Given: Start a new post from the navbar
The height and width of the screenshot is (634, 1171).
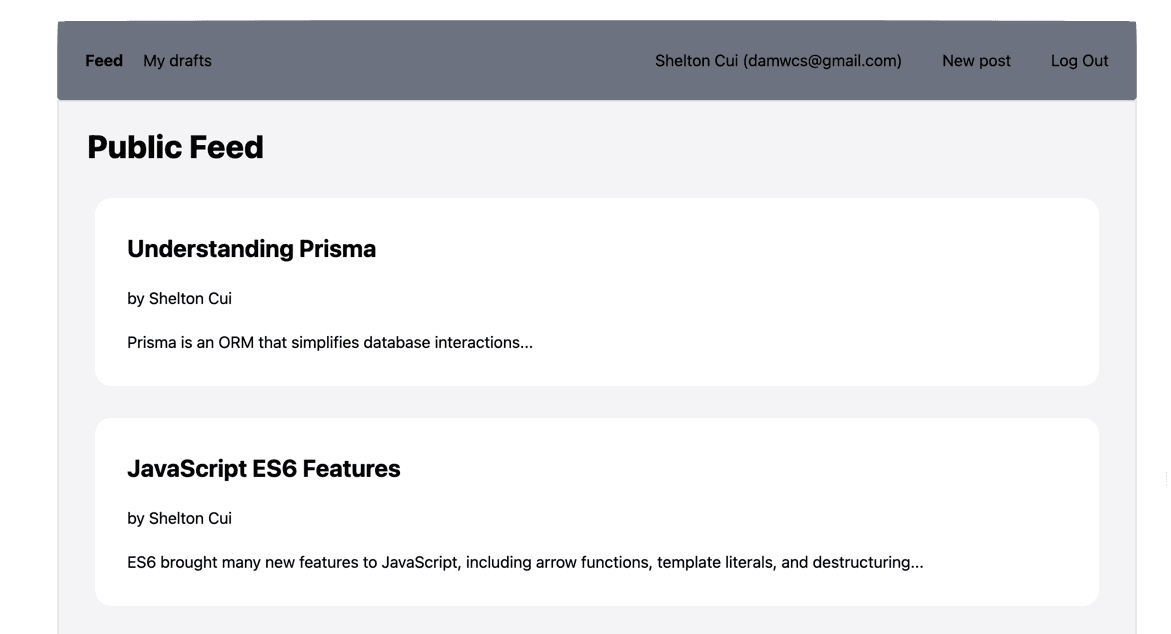Looking at the screenshot, I should [x=975, y=60].
